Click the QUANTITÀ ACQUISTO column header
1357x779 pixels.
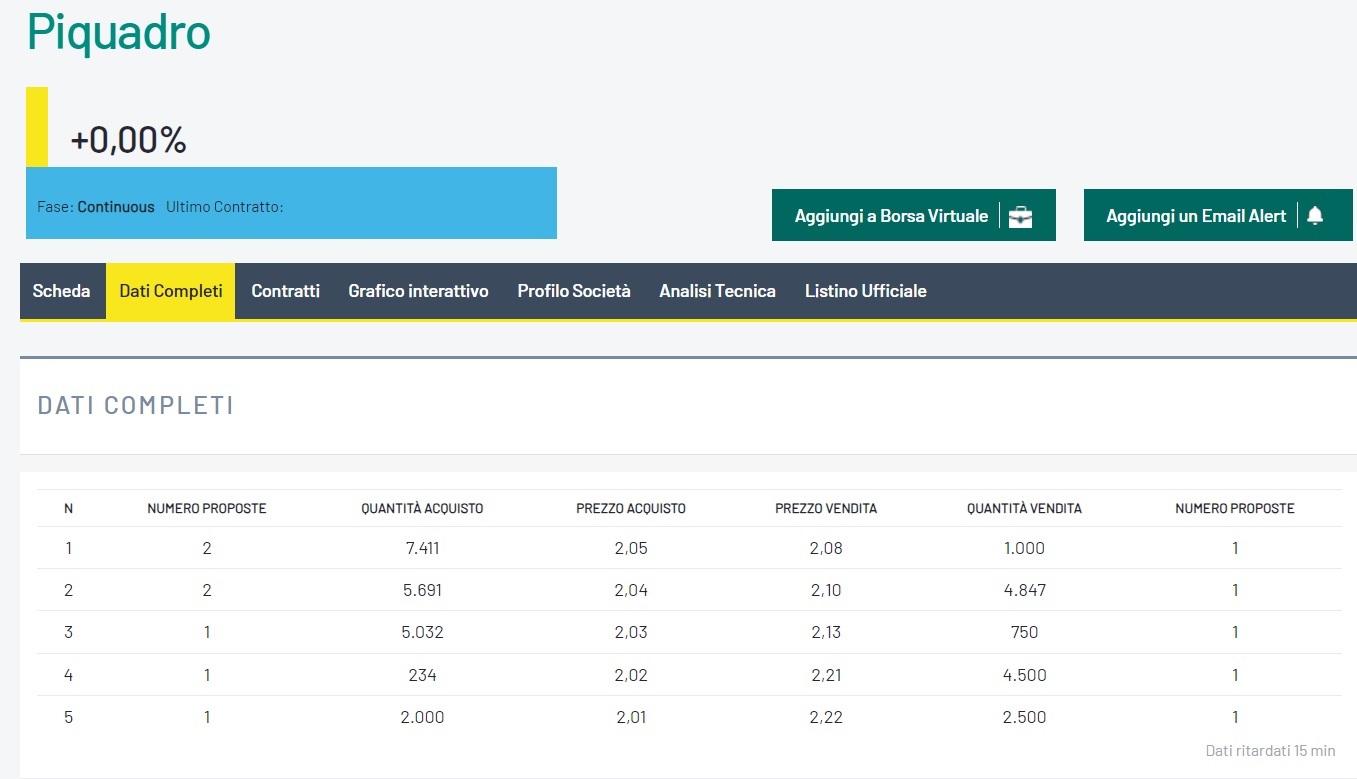point(422,508)
